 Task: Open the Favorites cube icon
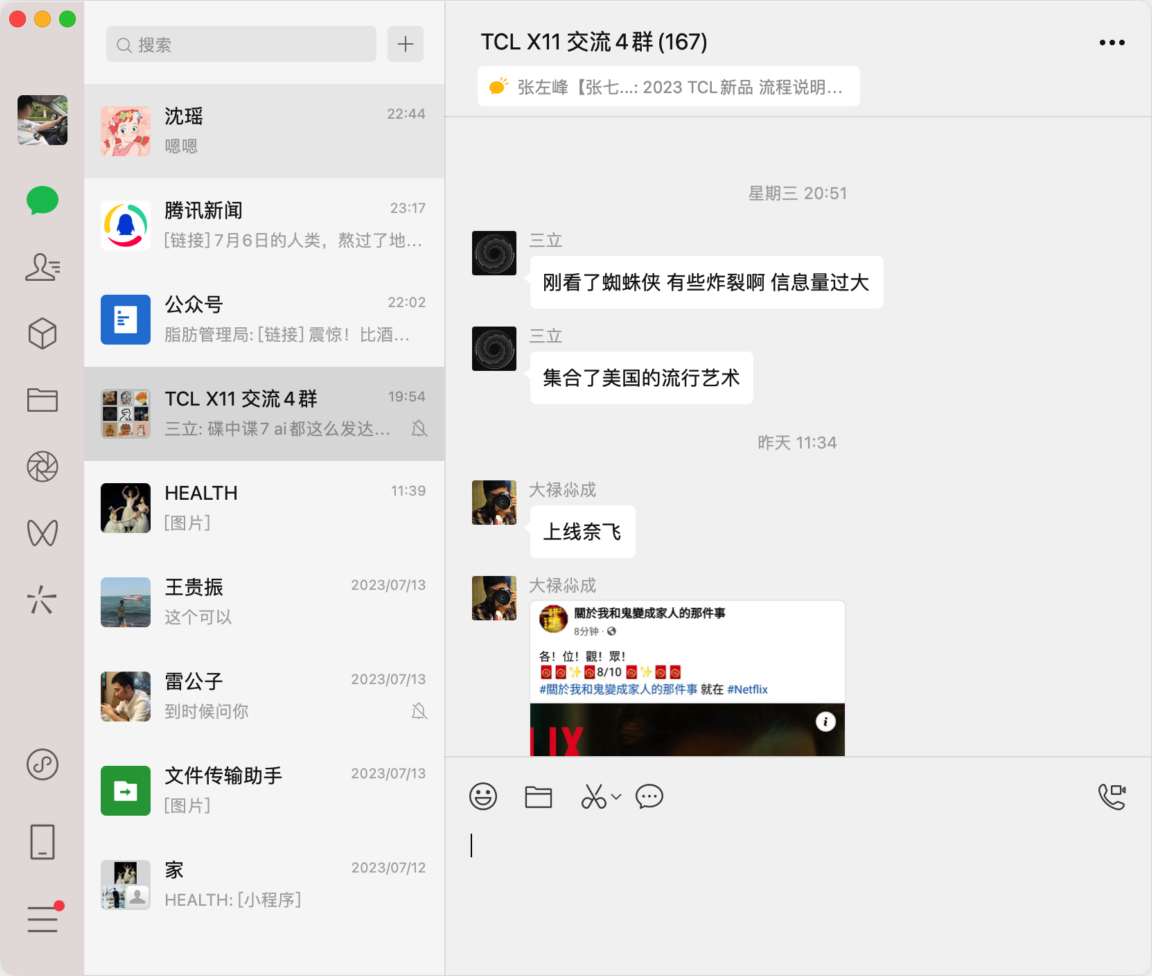click(x=43, y=334)
